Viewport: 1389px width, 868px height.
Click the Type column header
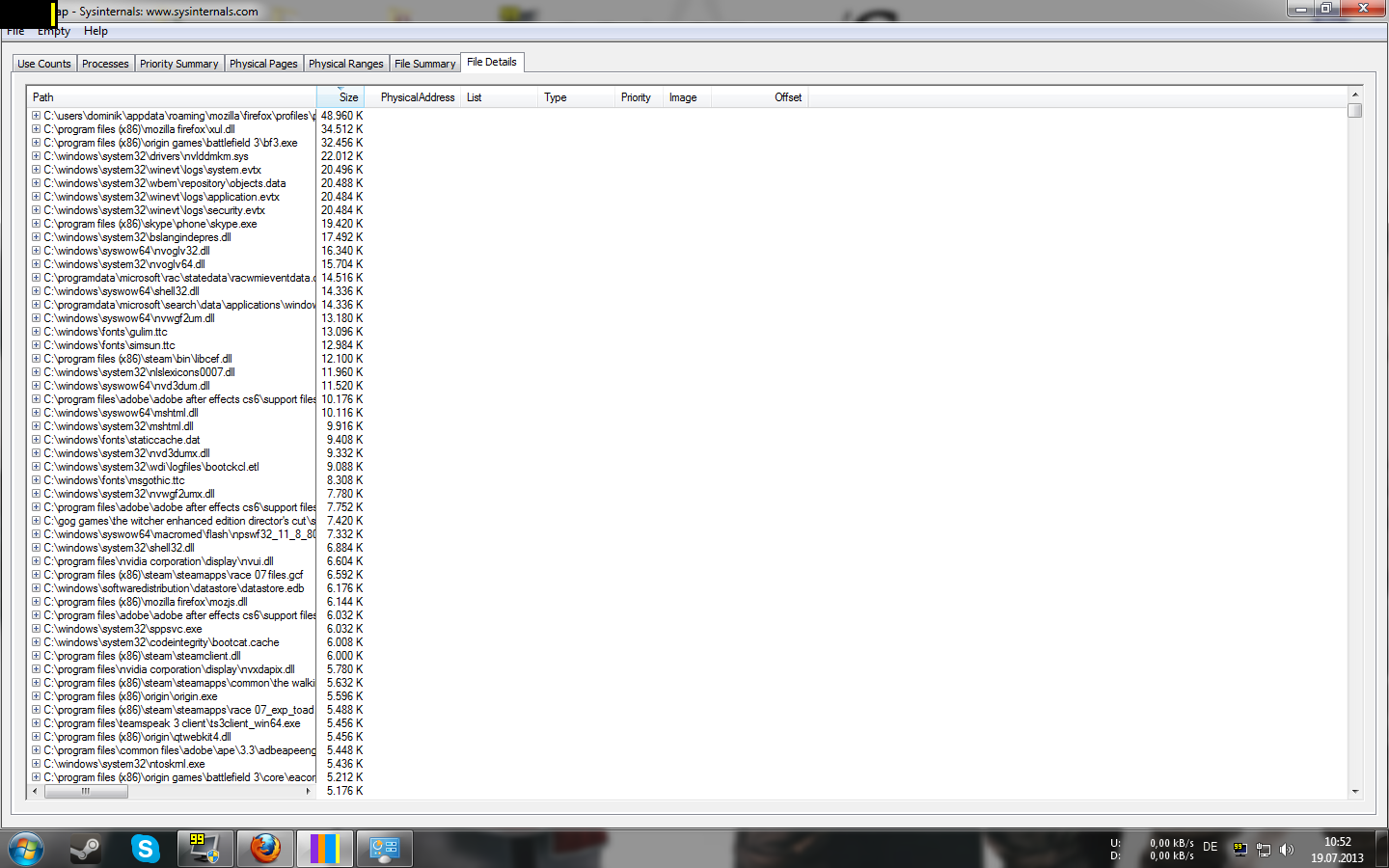coord(576,97)
